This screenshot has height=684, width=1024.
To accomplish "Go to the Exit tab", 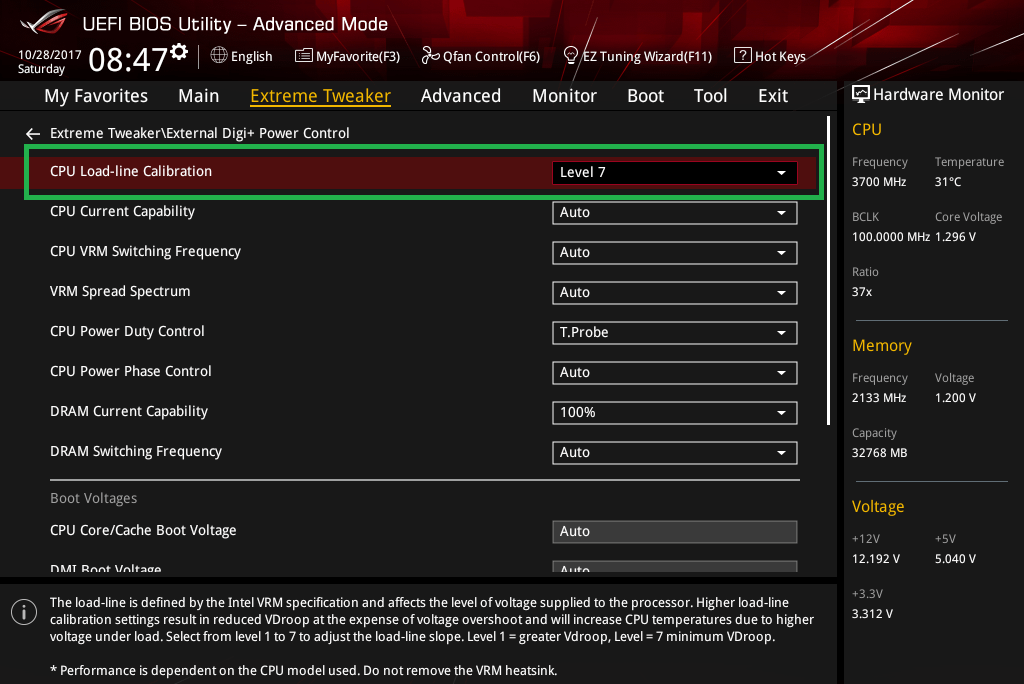I will pyautogui.click(x=773, y=96).
